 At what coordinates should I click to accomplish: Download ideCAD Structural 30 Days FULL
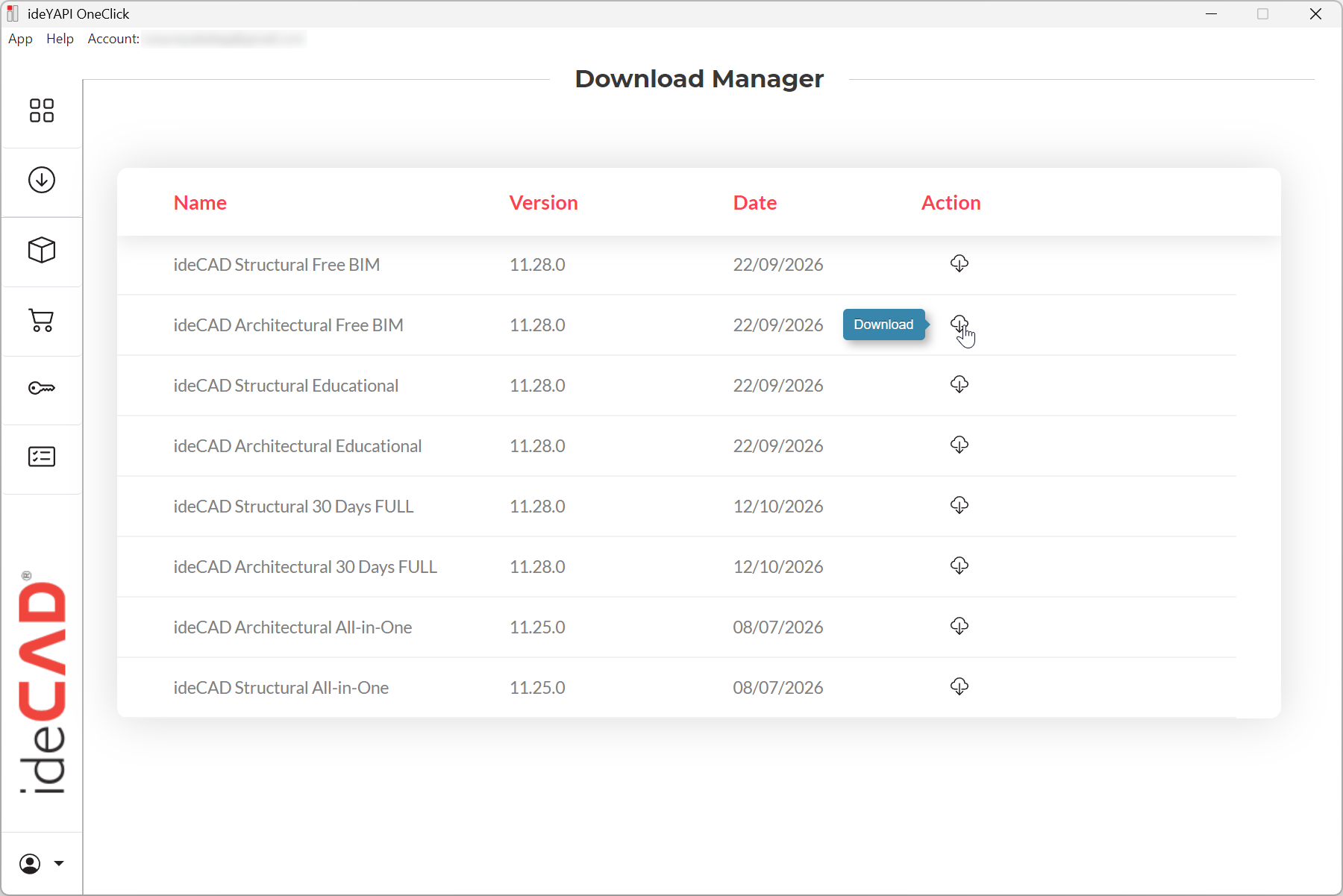point(959,505)
